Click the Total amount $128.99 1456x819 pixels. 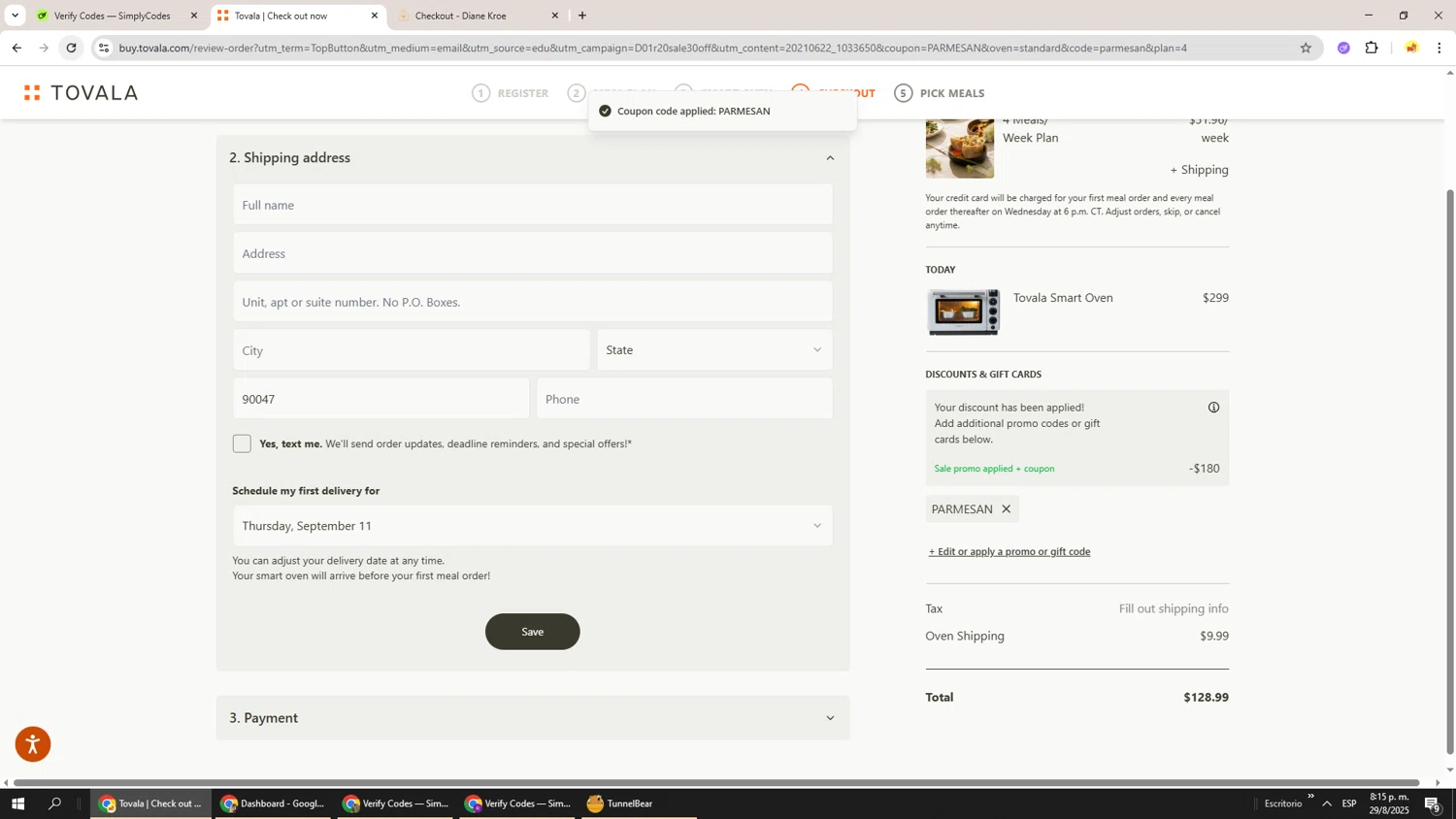(1206, 698)
